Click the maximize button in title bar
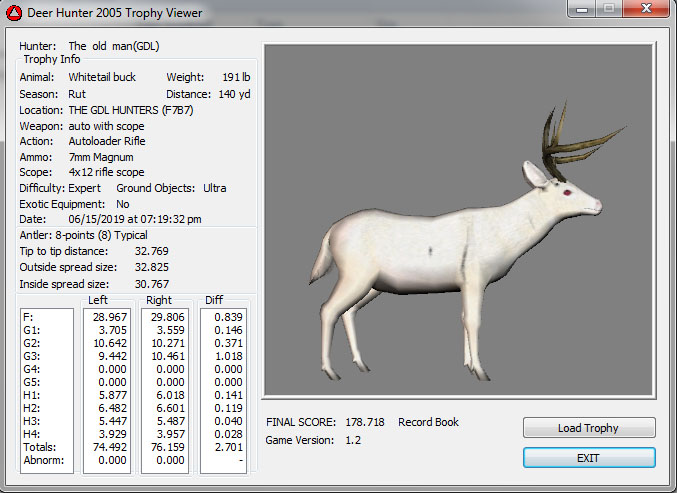The image size is (677, 493). coord(607,10)
